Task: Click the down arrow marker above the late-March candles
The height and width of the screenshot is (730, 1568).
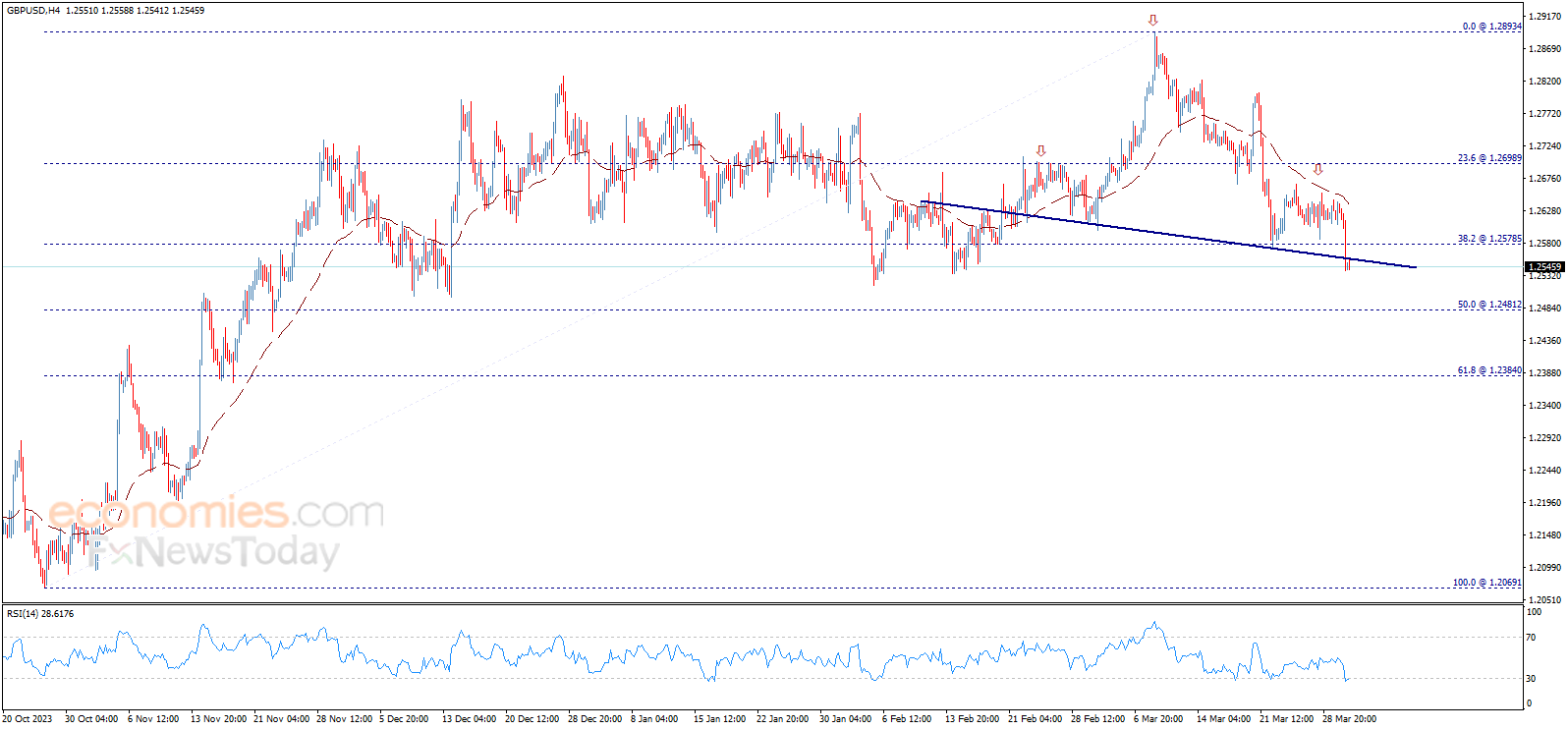Action: 1317,169
